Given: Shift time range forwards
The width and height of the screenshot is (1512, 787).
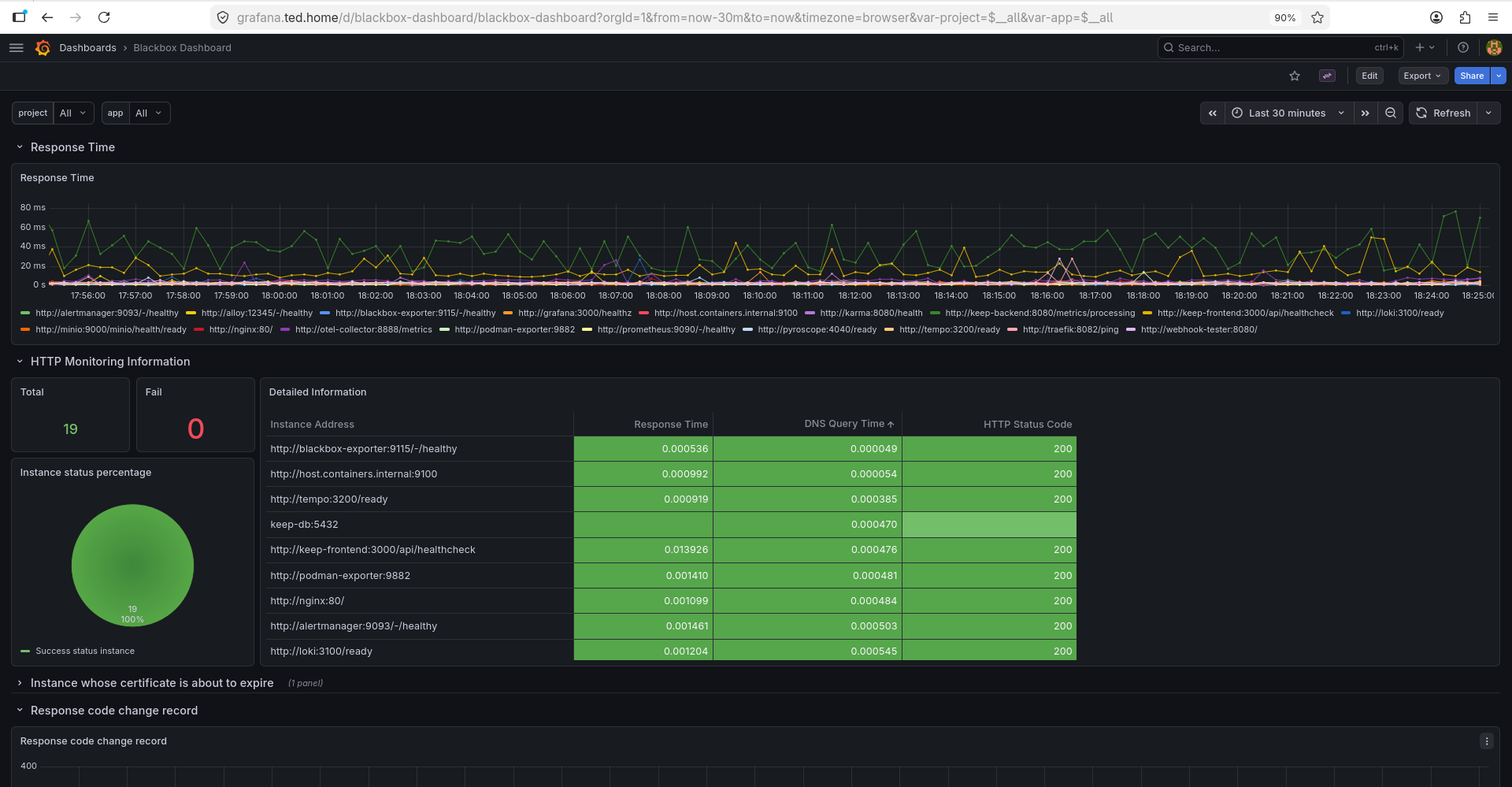Looking at the screenshot, I should 1366,113.
